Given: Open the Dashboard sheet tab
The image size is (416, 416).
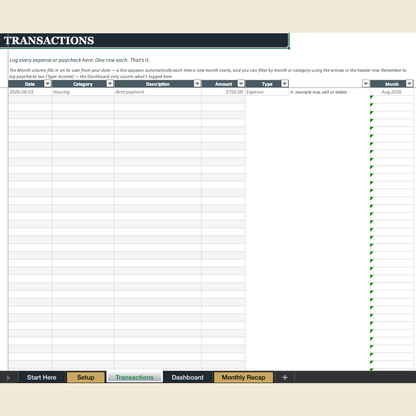Looking at the screenshot, I should 187,377.
